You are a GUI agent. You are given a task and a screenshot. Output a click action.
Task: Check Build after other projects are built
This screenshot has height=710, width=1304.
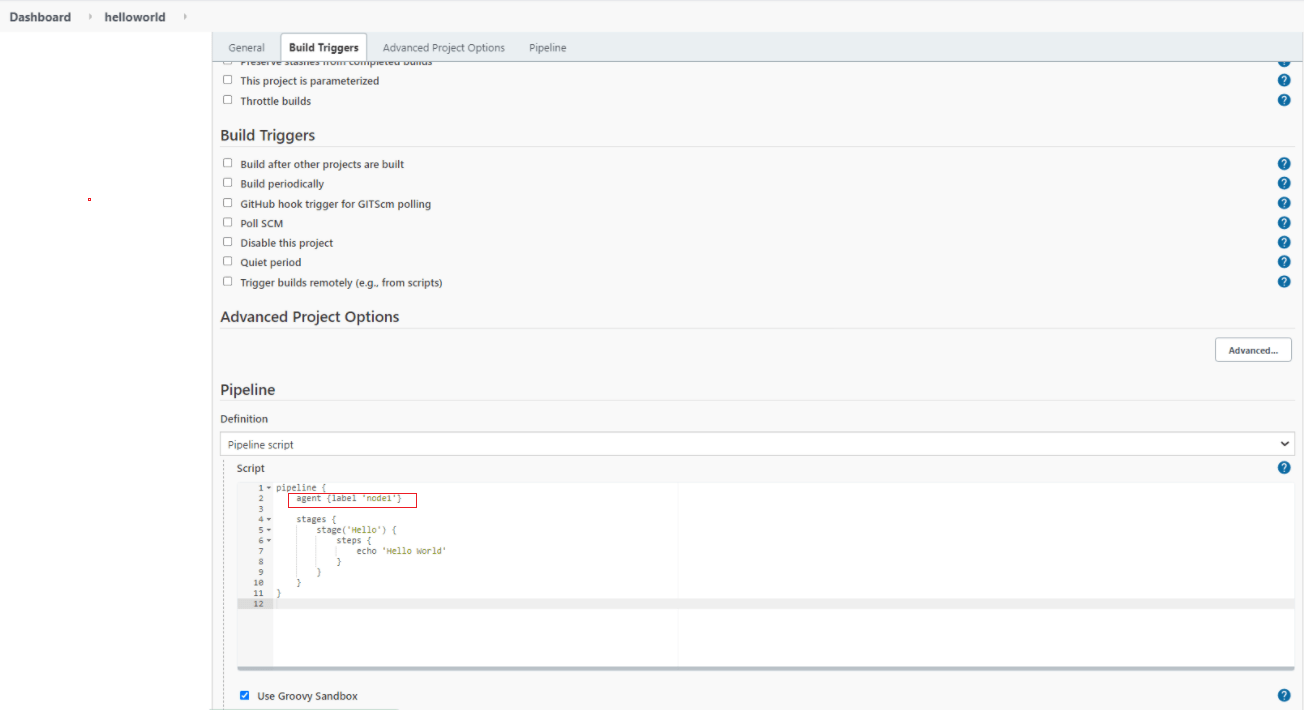coord(227,163)
